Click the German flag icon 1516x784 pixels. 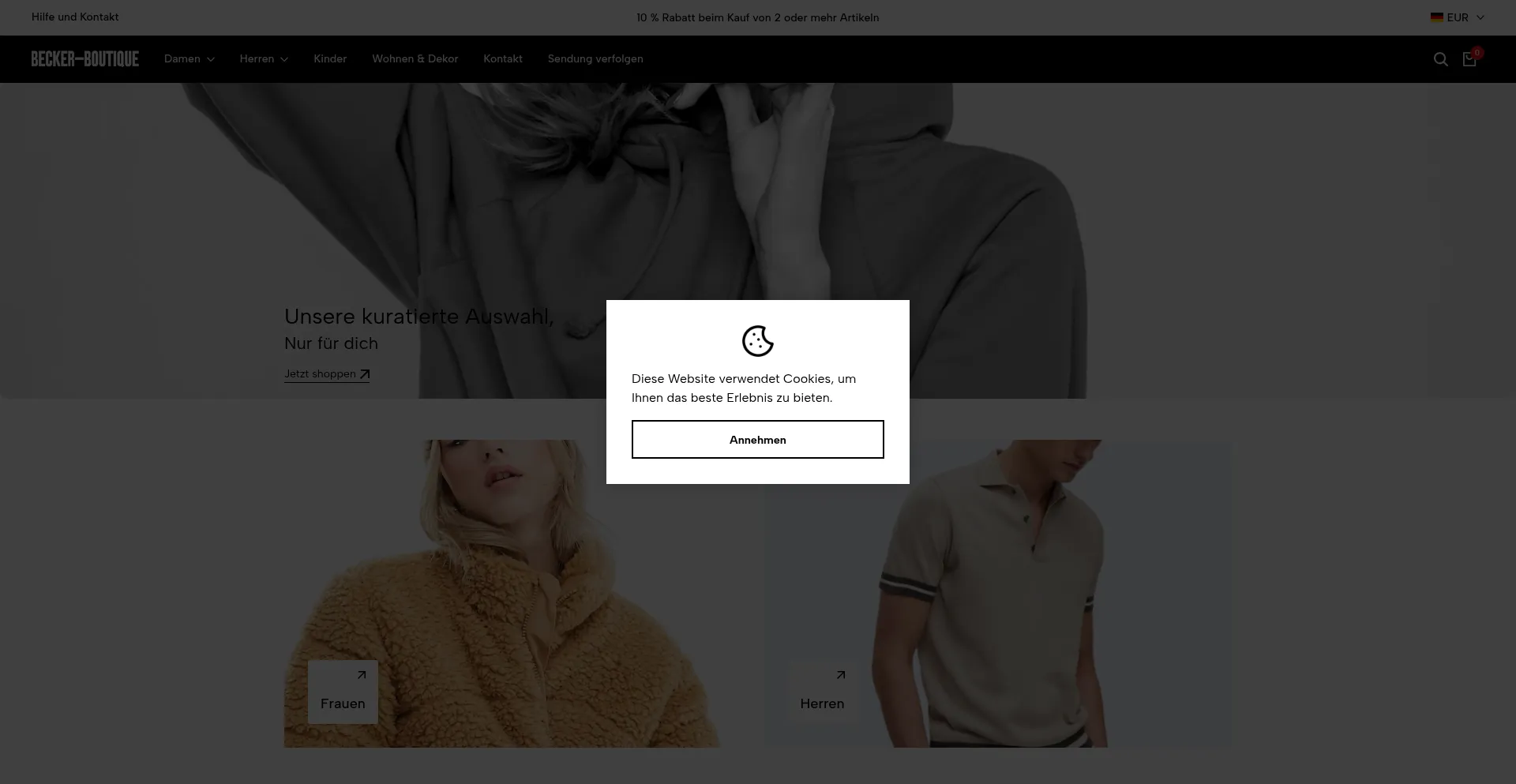click(1436, 17)
